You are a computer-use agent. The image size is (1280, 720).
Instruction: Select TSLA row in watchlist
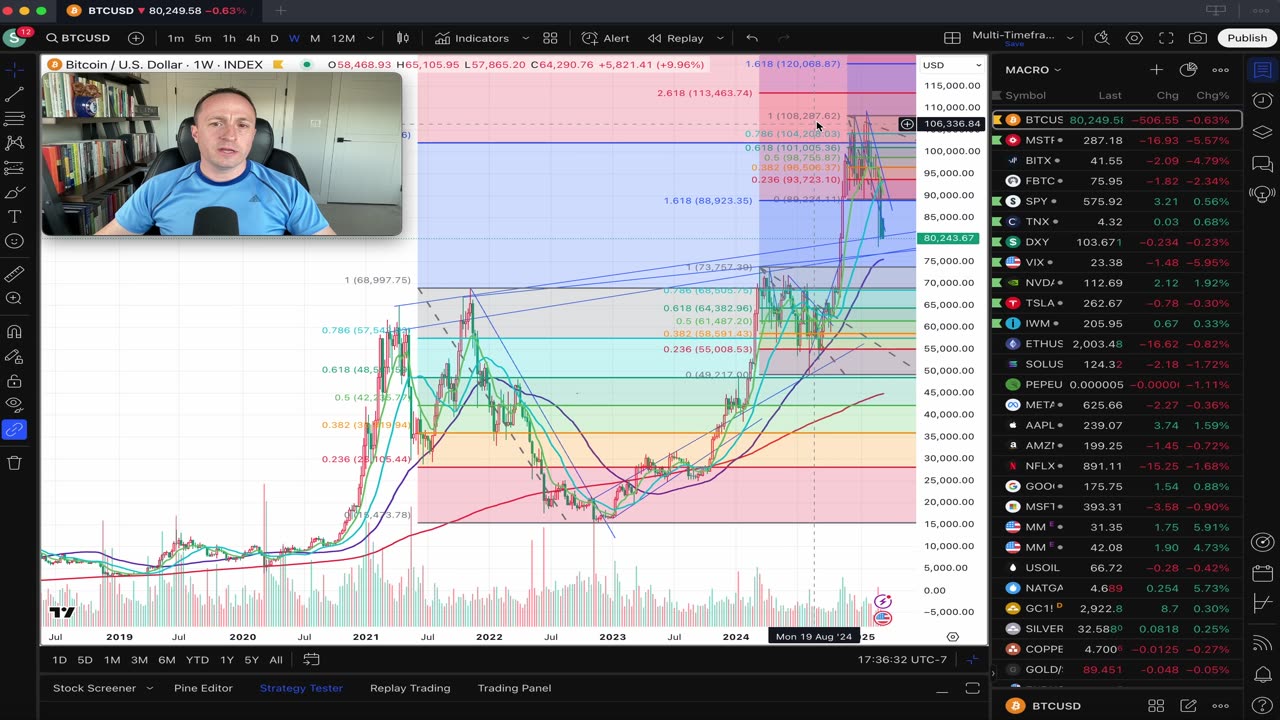coord(1117,303)
